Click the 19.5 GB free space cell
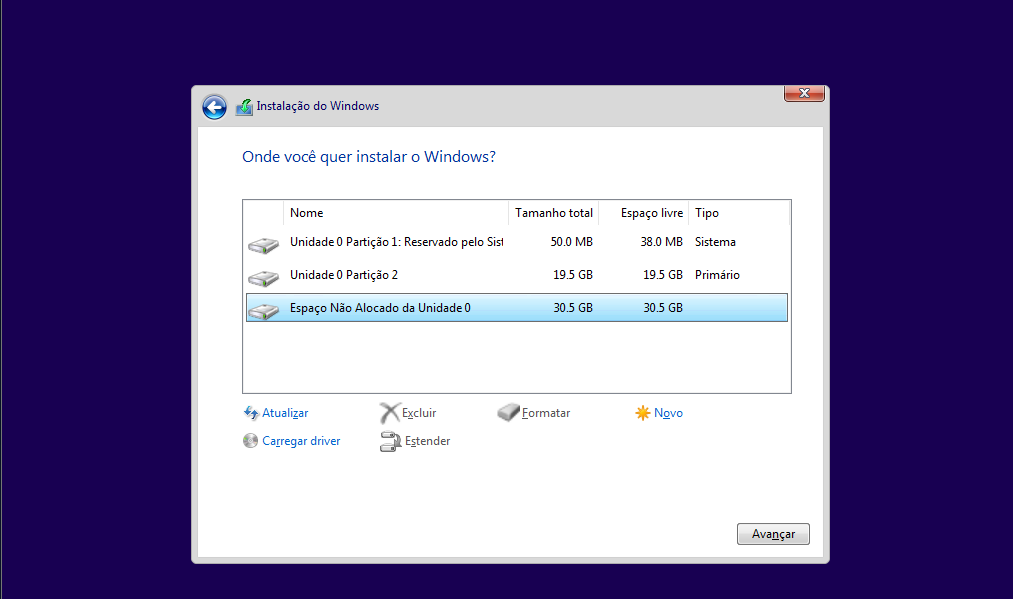The image size is (1013, 599). (663, 275)
